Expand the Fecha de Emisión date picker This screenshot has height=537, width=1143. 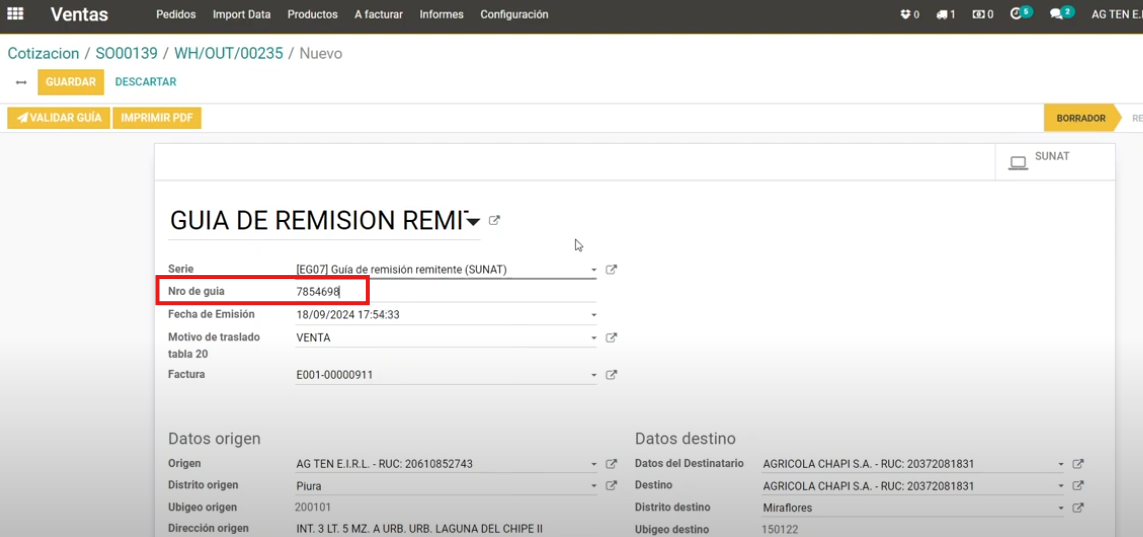click(593, 315)
